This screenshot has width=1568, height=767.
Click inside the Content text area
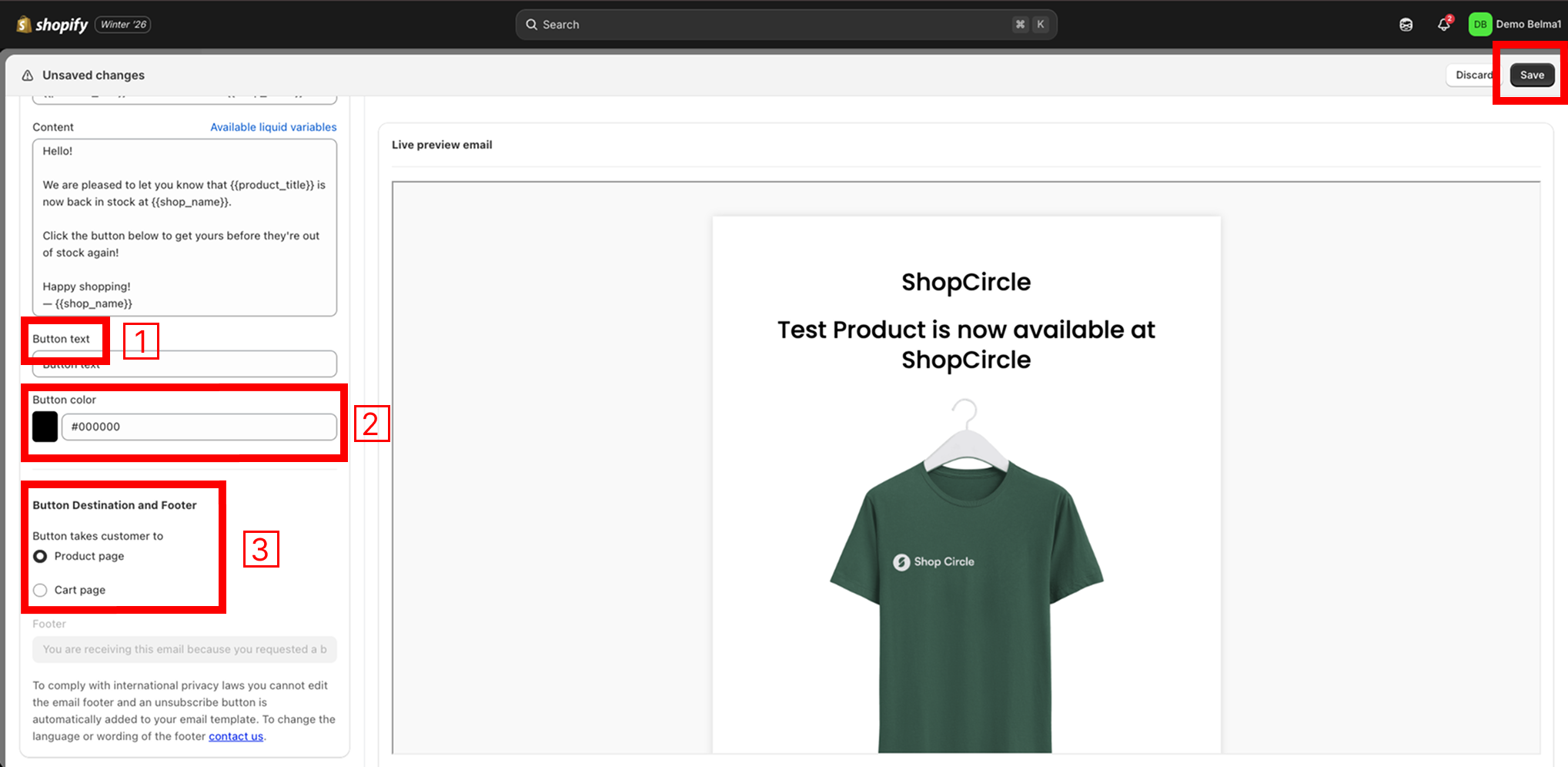(x=185, y=227)
